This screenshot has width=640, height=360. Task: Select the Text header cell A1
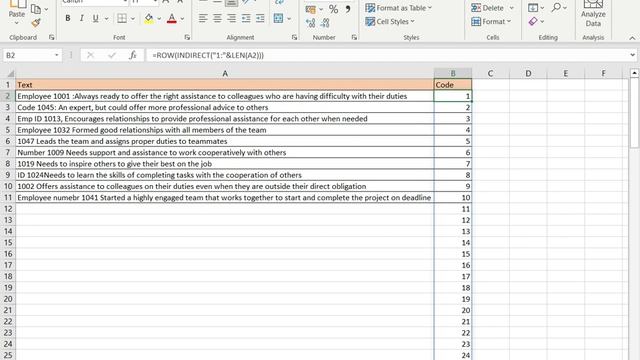click(224, 85)
